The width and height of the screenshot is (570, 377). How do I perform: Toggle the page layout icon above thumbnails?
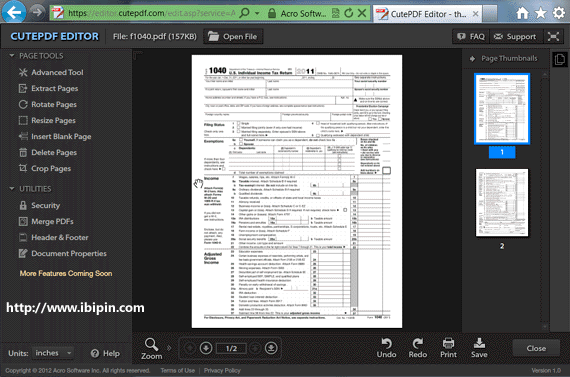[x=560, y=59]
